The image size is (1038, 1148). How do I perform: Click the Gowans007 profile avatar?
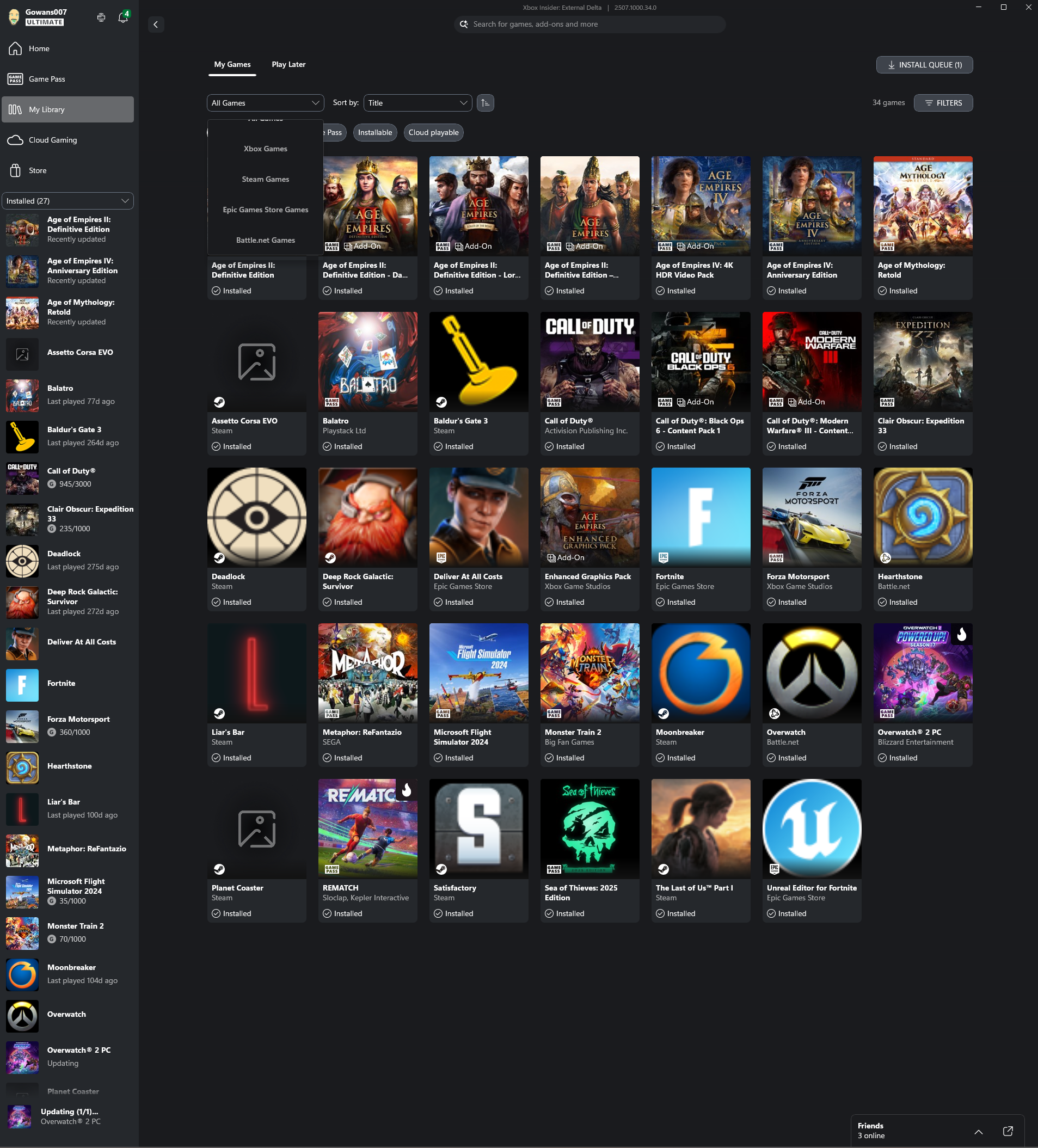[x=14, y=17]
